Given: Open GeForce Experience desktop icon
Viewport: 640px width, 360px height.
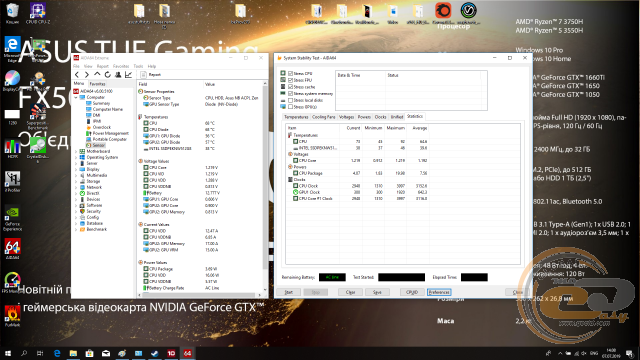Looking at the screenshot, I should [12, 219].
